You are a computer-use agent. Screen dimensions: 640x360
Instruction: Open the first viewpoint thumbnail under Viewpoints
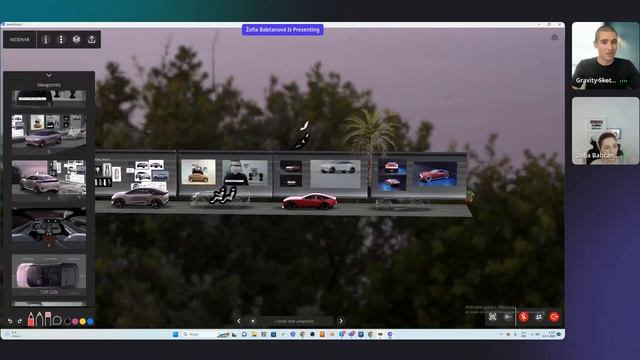click(x=49, y=98)
